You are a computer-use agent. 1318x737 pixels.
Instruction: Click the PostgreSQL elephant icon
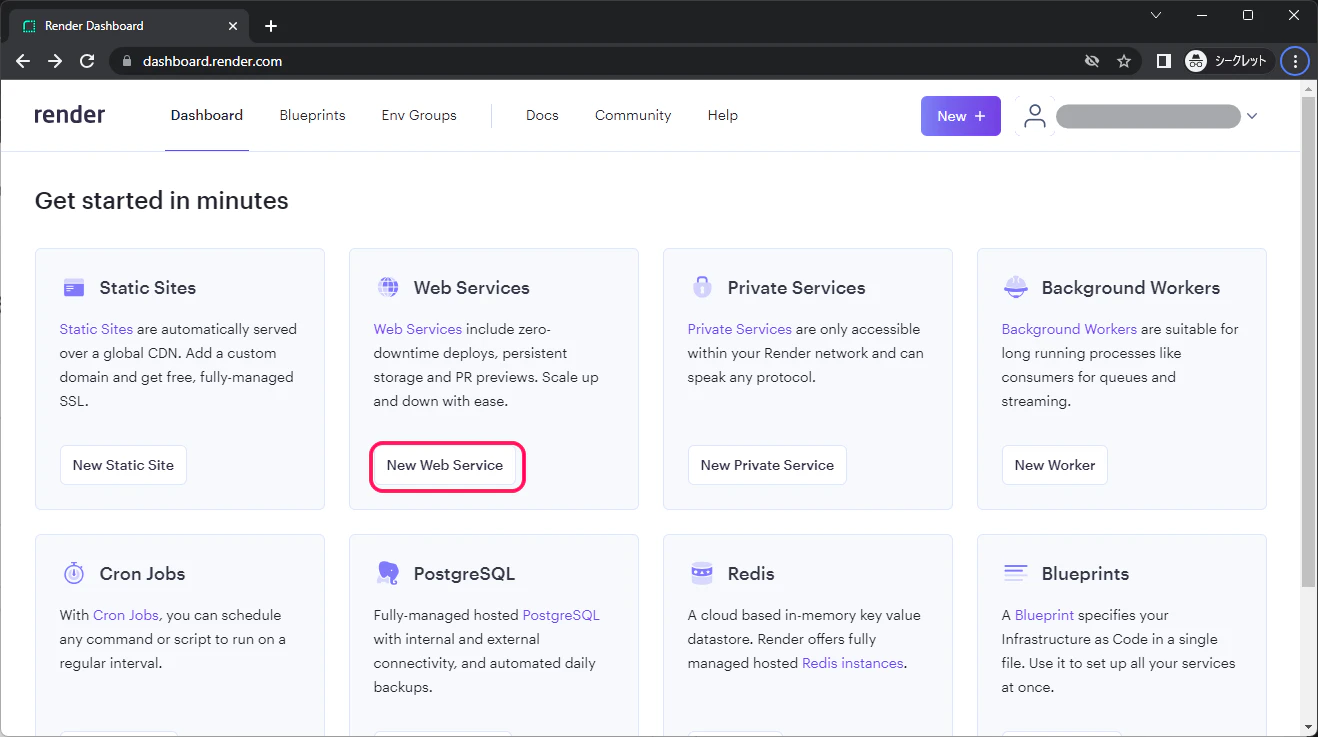click(388, 573)
